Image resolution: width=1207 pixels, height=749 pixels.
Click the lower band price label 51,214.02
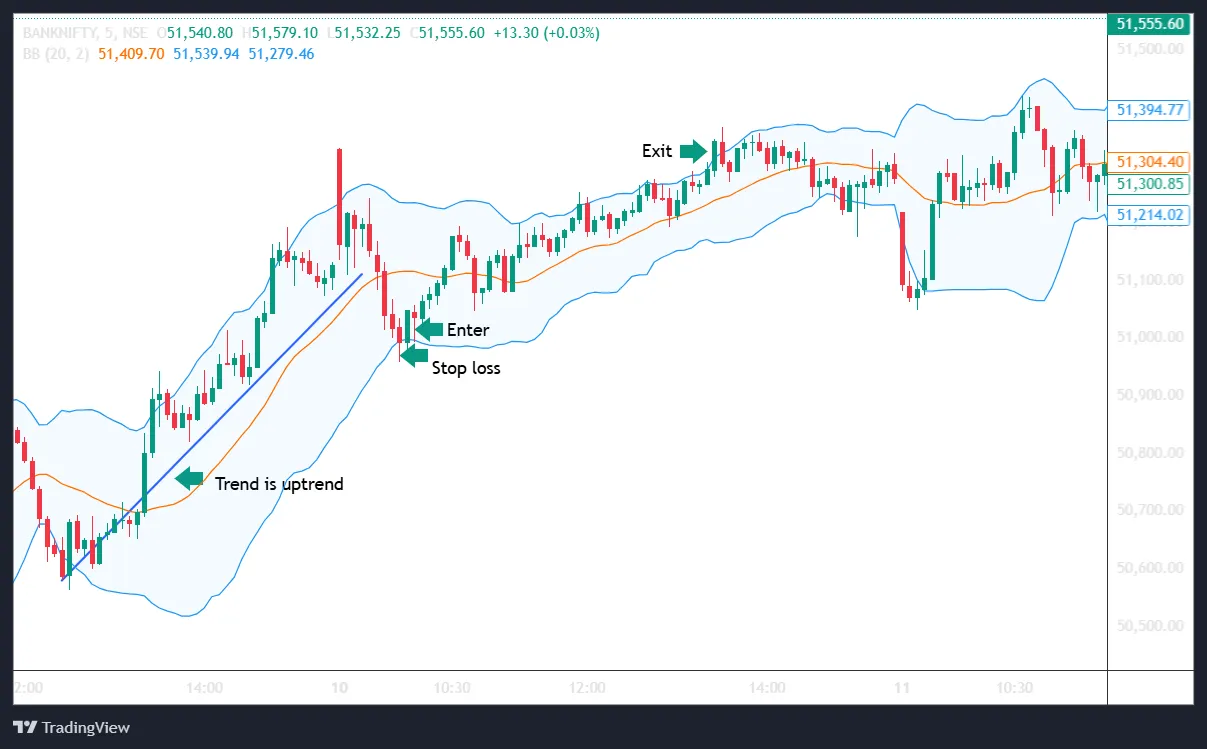[x=1151, y=214]
